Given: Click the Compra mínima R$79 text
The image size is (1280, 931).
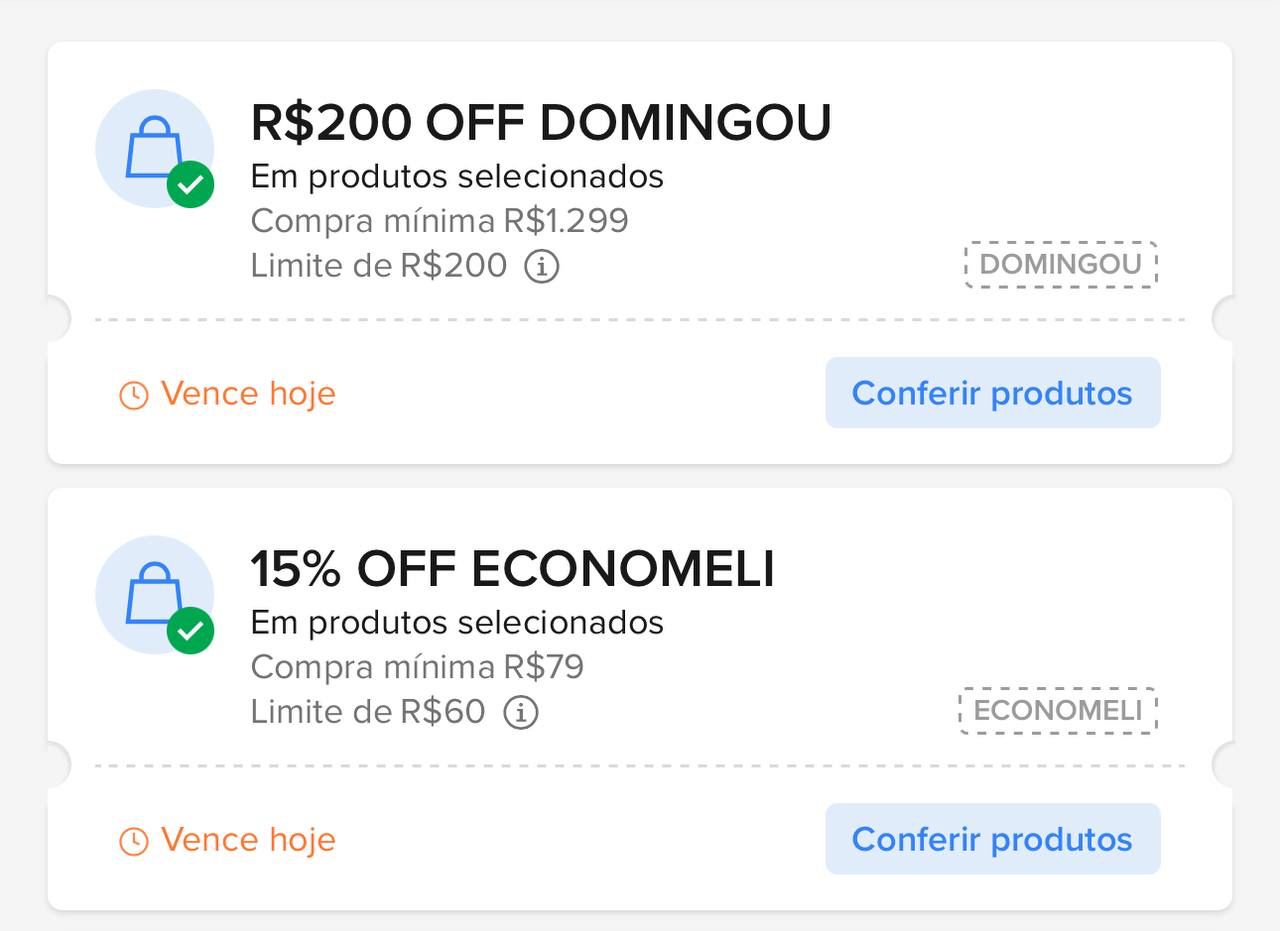Looking at the screenshot, I should click(417, 666).
